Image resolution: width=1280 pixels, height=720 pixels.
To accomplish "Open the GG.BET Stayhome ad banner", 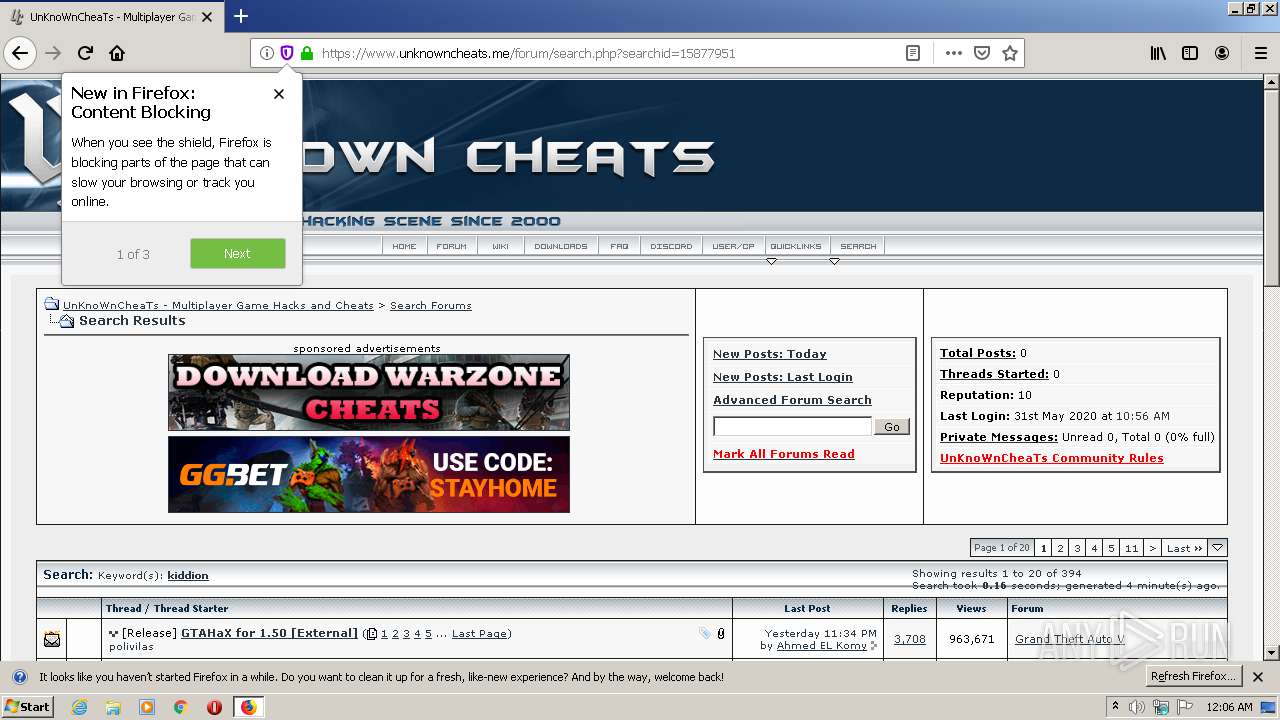I will [369, 474].
